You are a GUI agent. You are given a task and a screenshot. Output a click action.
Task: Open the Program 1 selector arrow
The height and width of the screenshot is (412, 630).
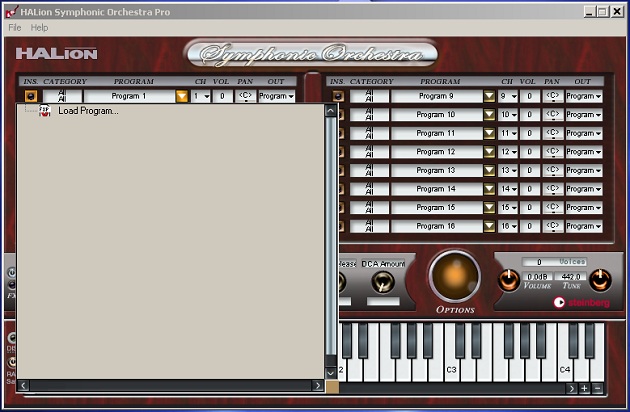[x=181, y=96]
